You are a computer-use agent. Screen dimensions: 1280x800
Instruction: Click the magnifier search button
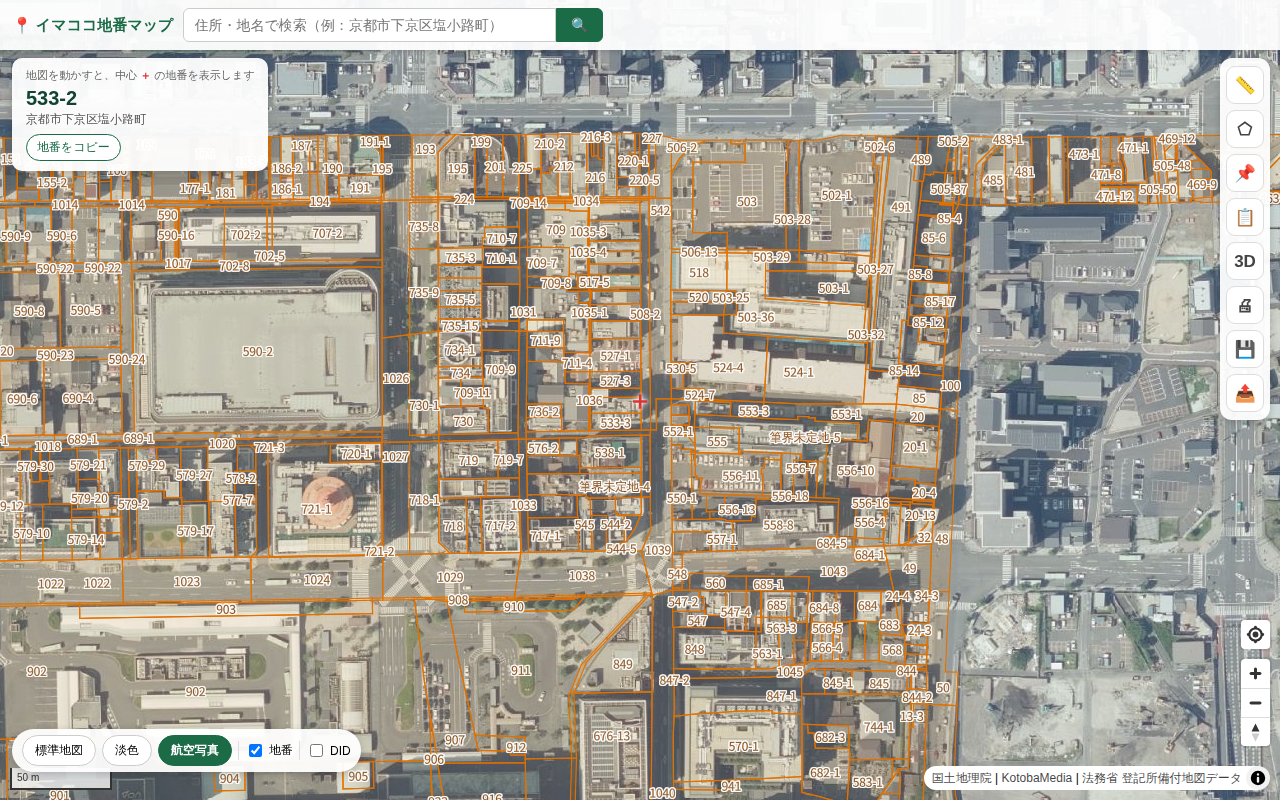click(x=579, y=25)
